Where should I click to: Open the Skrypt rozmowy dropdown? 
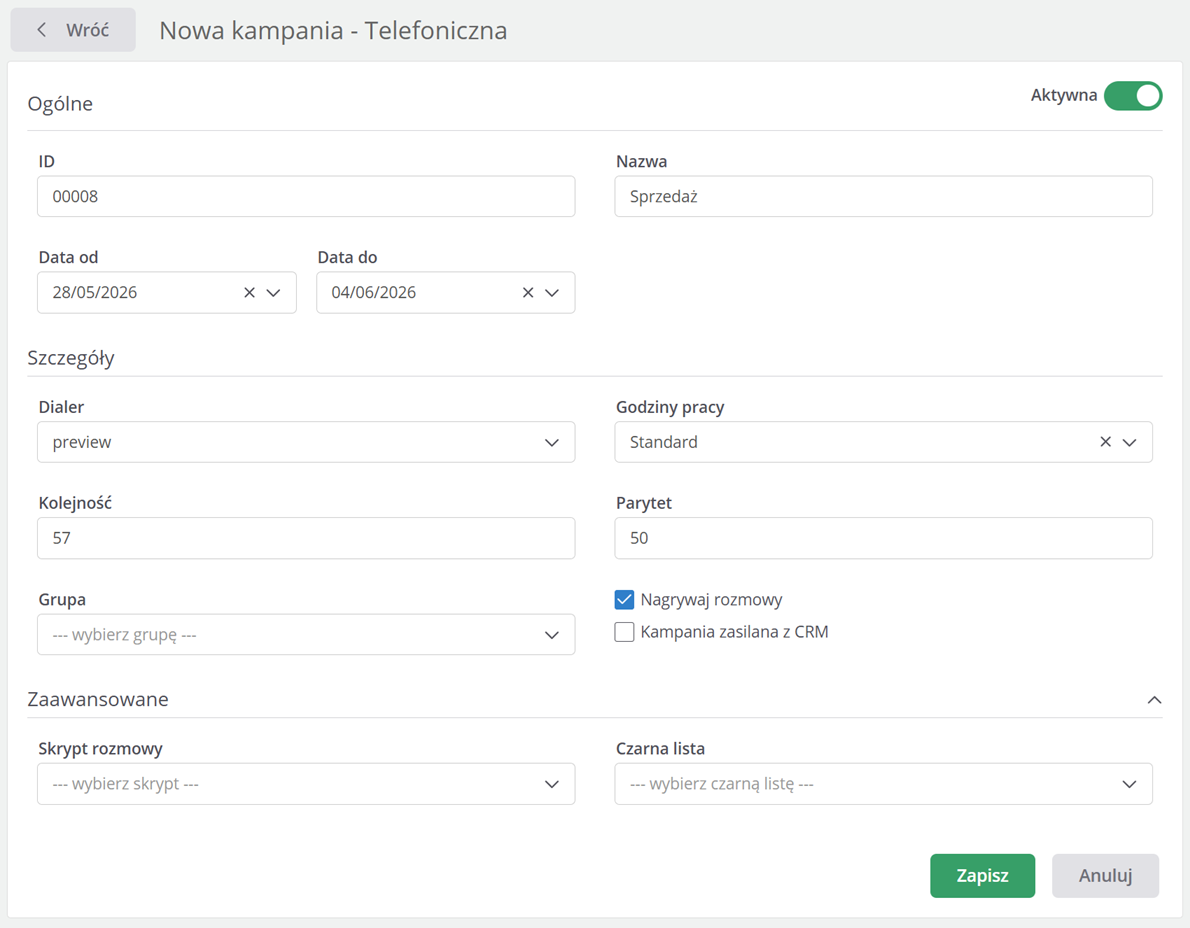306,784
